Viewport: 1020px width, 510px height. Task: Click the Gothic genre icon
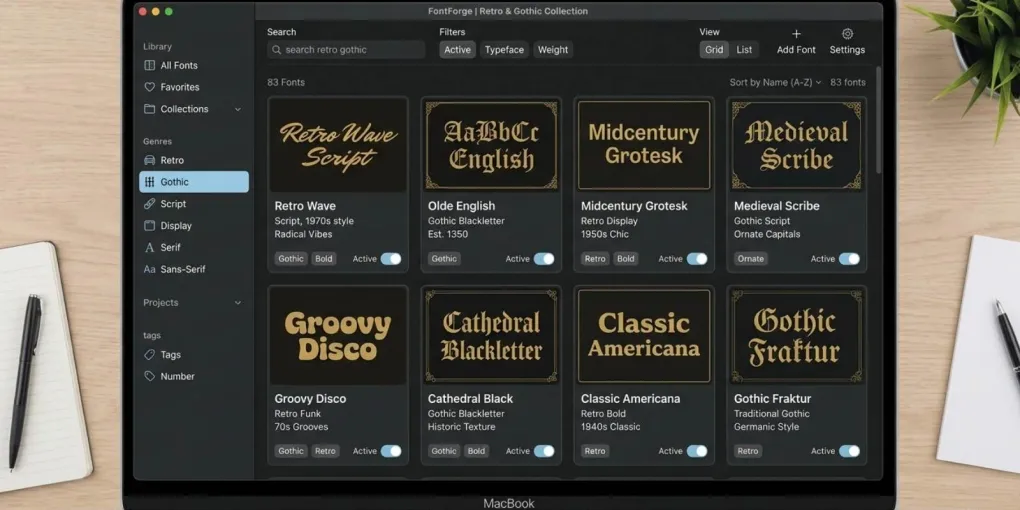coord(150,182)
